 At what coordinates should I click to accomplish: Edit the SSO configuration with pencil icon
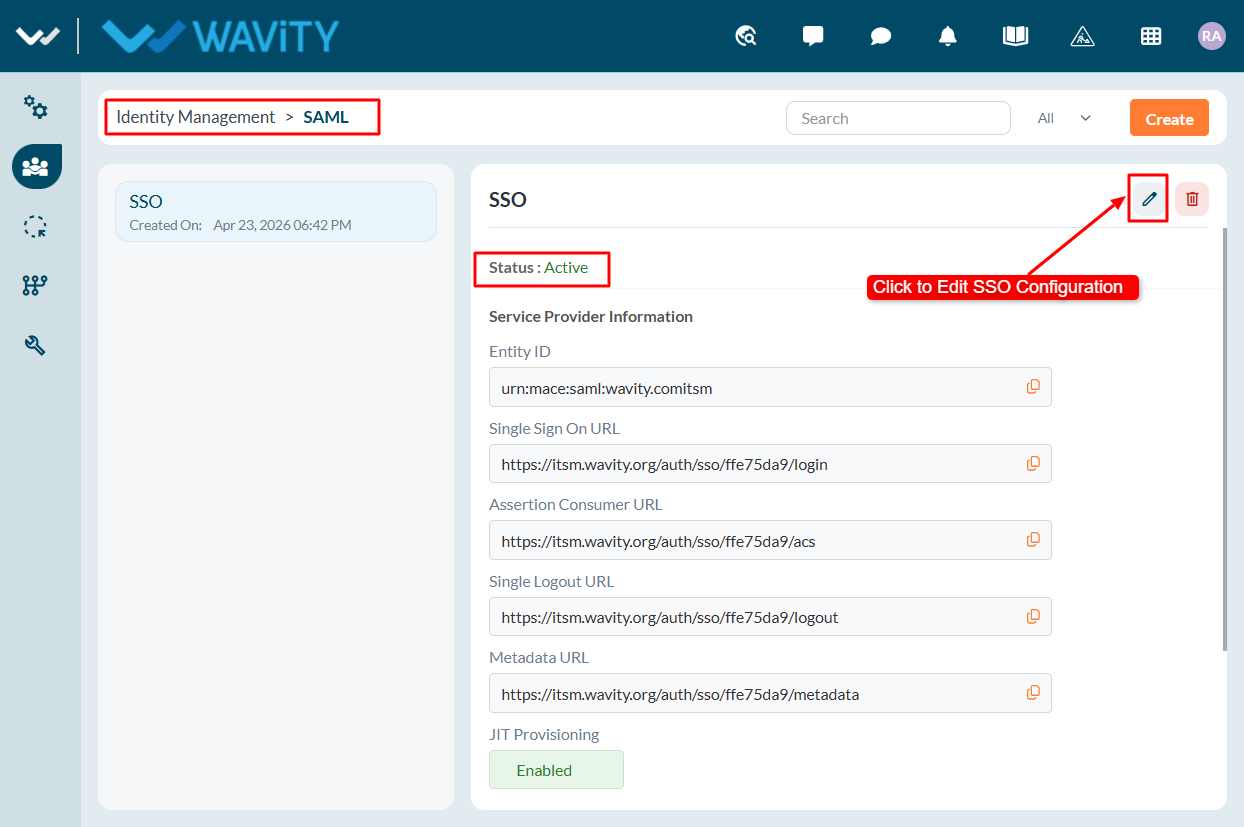1149,199
